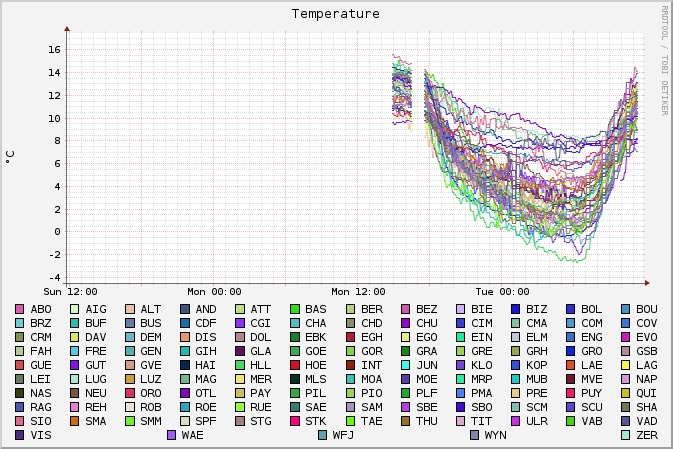Screen dimensions: 673x449
Task: Click the VIS dark purple legend swatch
Action: [x=19, y=435]
